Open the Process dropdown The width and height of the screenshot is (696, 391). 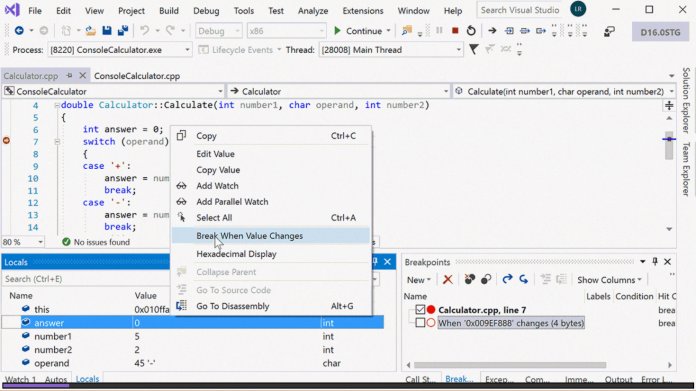click(187, 50)
